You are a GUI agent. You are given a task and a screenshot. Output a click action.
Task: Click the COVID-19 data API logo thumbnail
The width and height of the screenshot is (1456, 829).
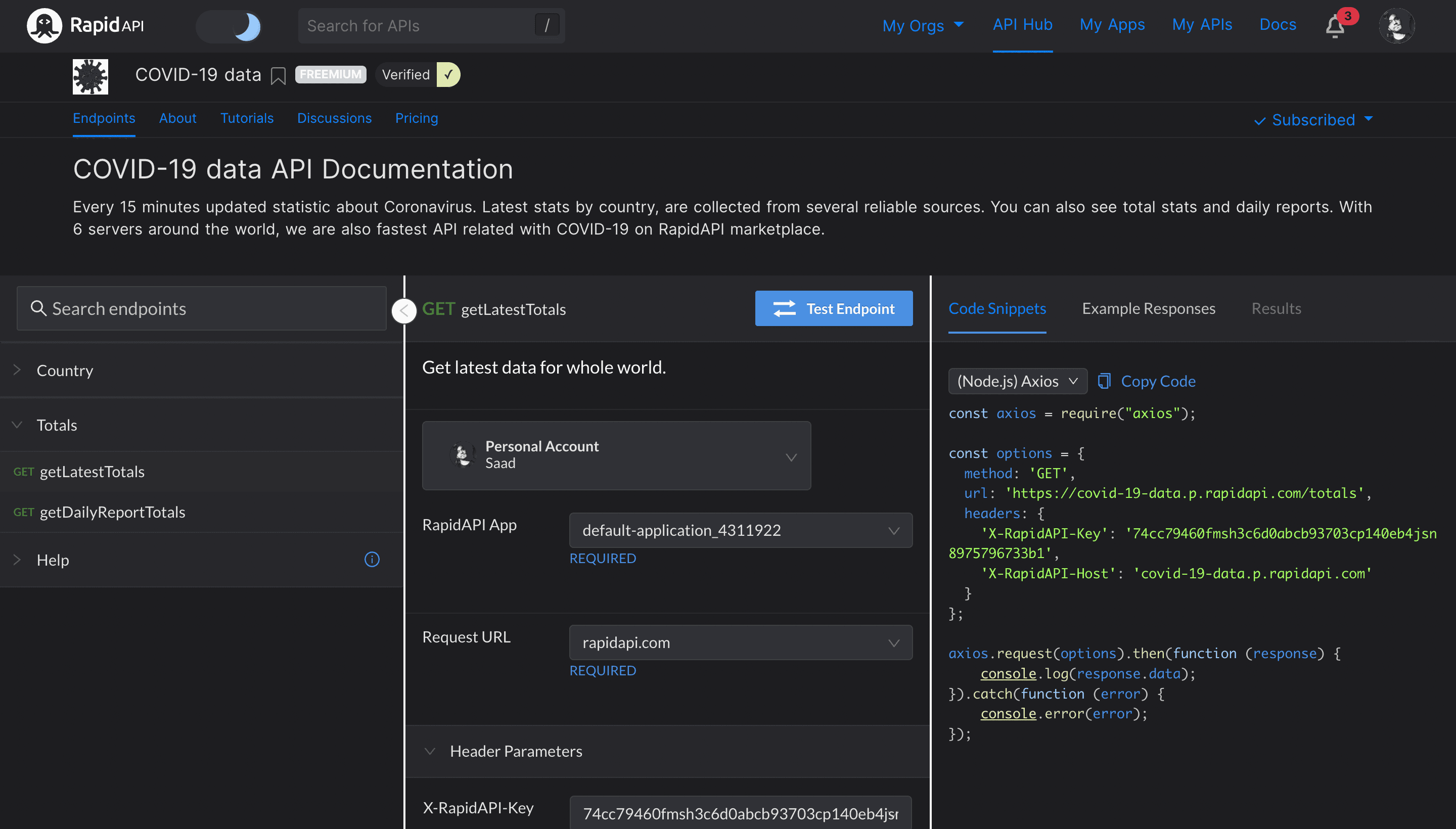pos(90,77)
